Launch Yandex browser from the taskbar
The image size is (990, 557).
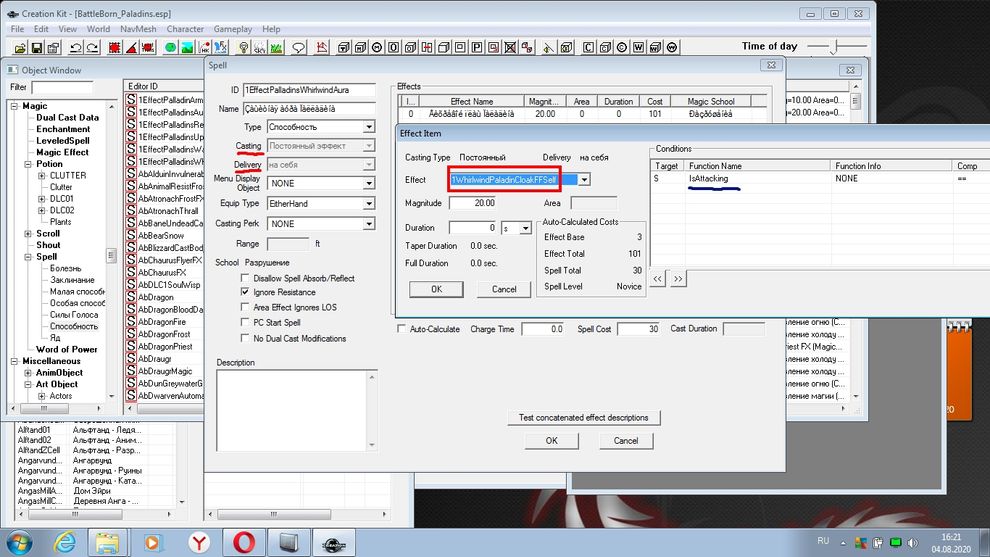(x=199, y=541)
